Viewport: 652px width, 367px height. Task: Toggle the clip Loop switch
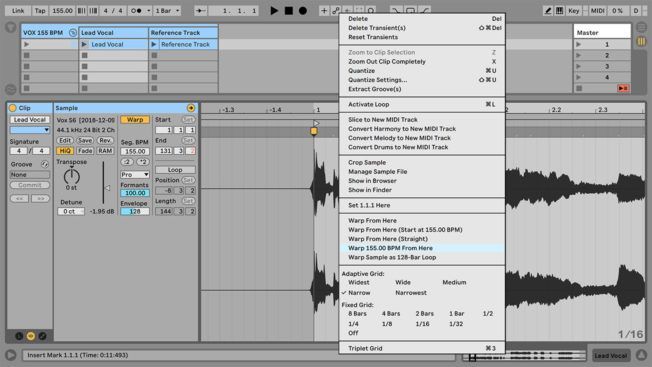coord(175,170)
